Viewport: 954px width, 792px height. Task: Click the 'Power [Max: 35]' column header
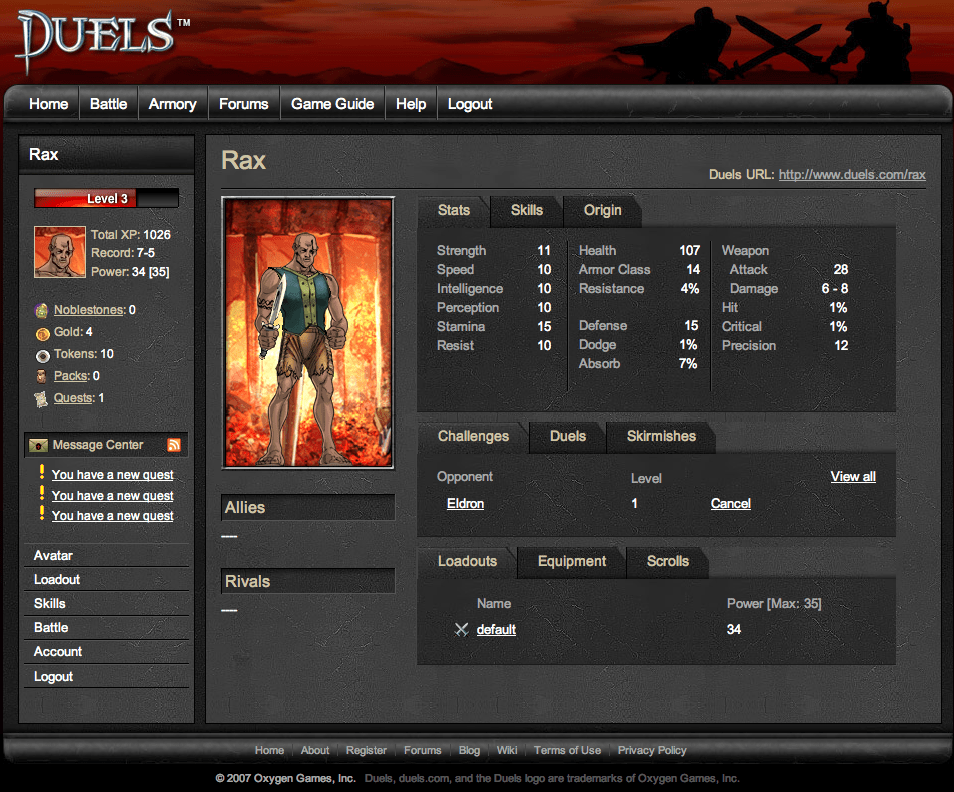(774, 604)
